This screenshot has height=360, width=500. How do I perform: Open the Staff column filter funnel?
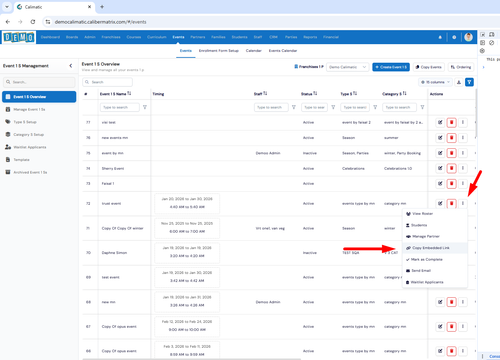(x=294, y=107)
